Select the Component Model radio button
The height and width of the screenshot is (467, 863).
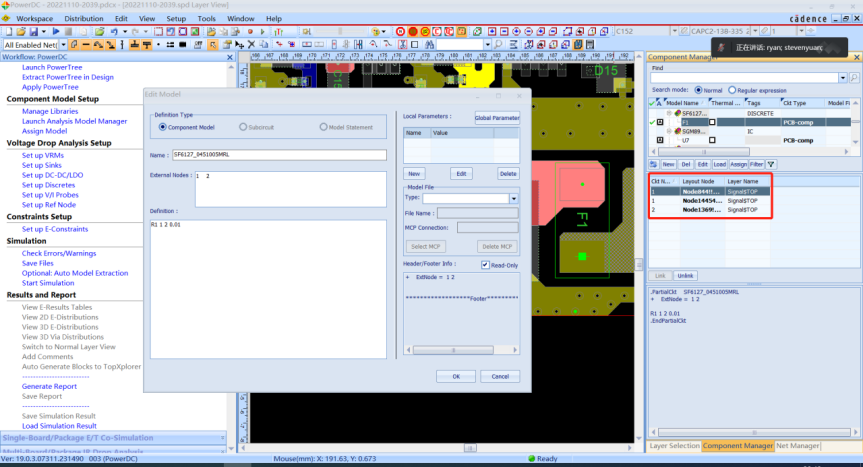162,127
